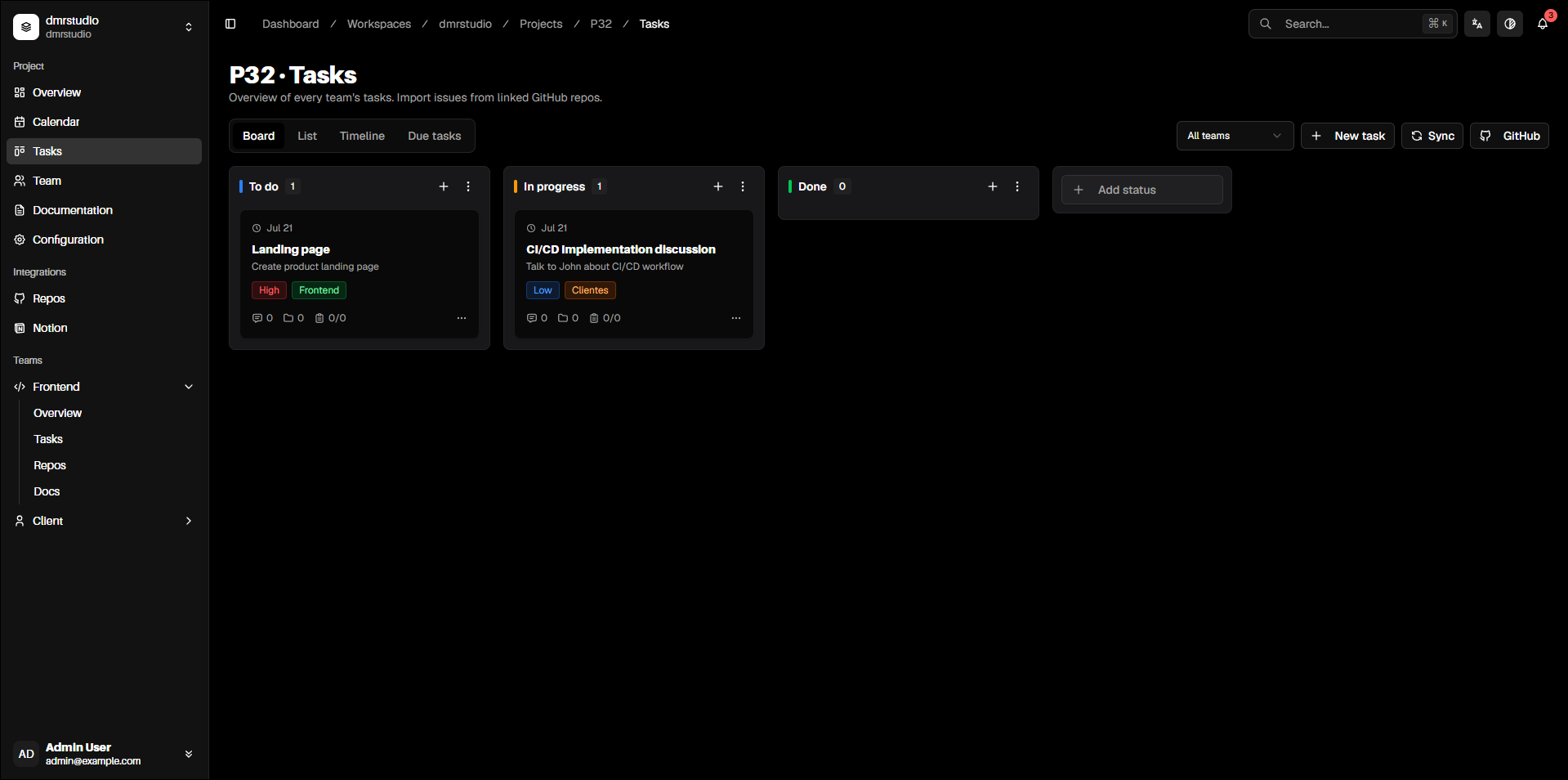
Task: Open To do column options menu
Action: coord(468,186)
